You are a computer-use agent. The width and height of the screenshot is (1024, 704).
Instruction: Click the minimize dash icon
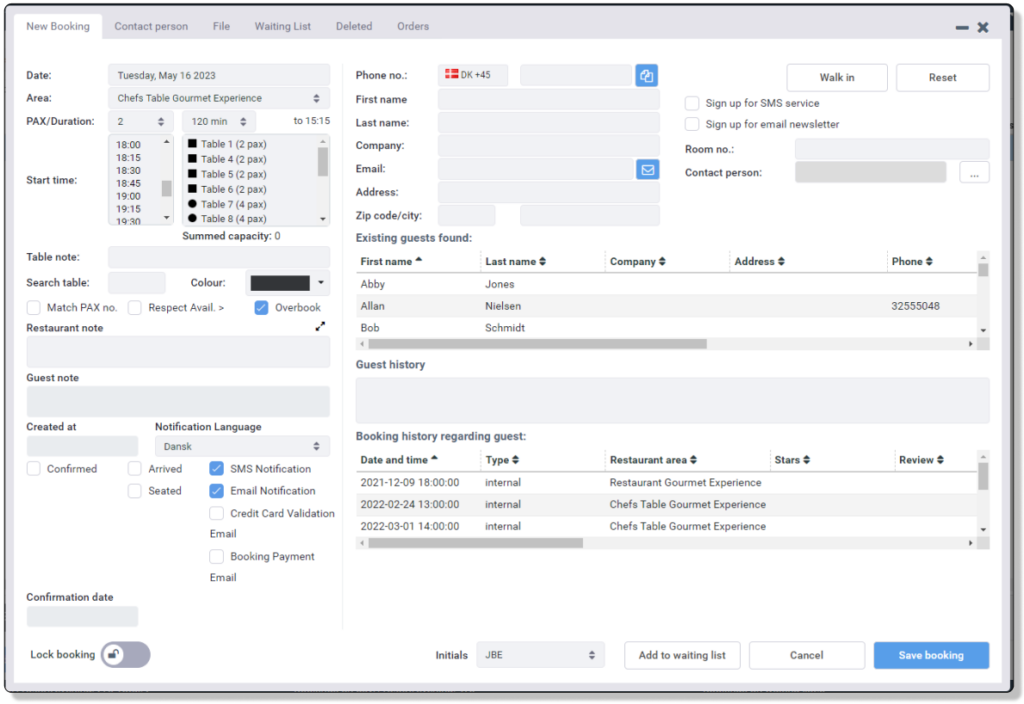(961, 27)
